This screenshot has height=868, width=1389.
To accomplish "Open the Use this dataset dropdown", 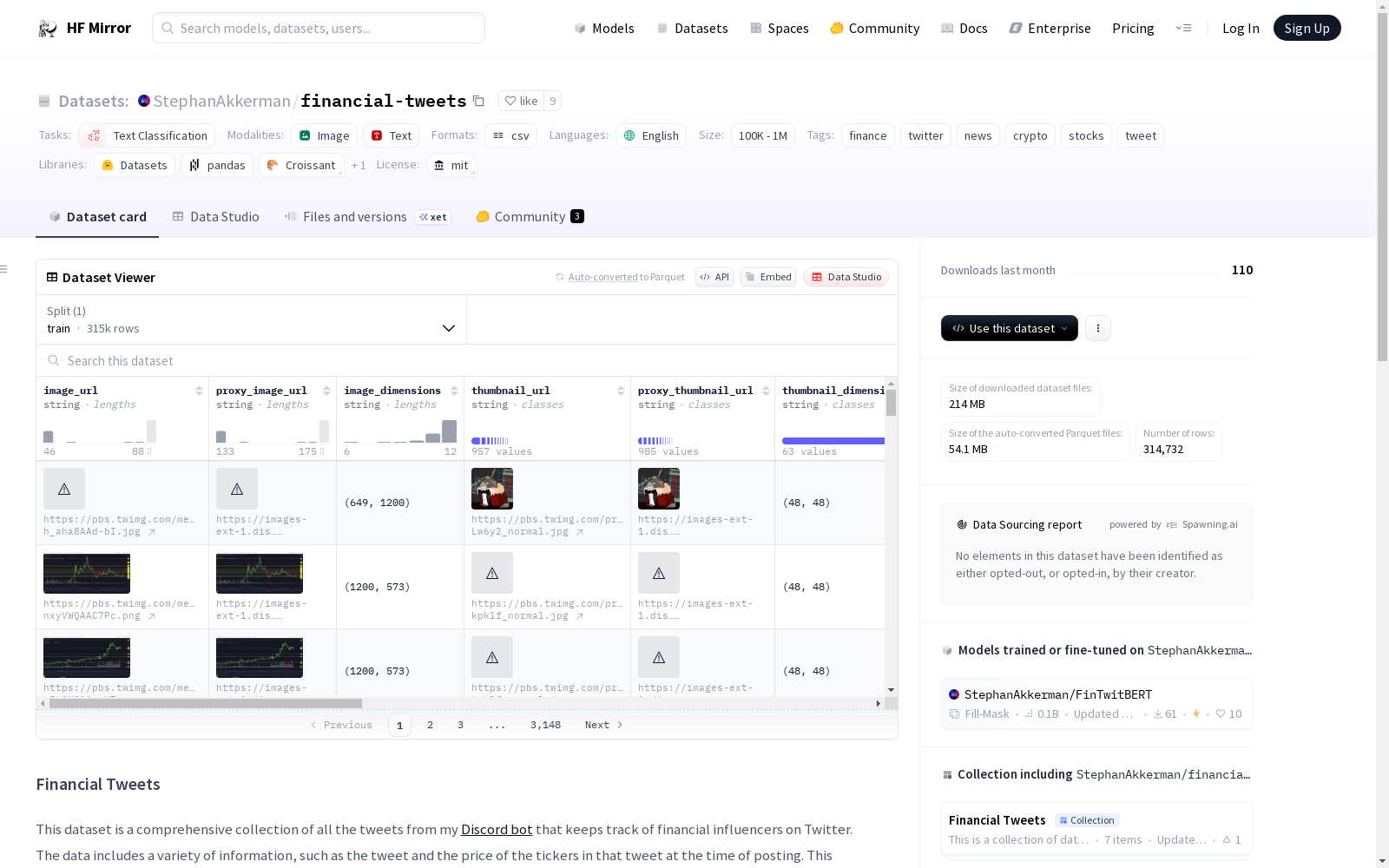I will [x=1010, y=328].
